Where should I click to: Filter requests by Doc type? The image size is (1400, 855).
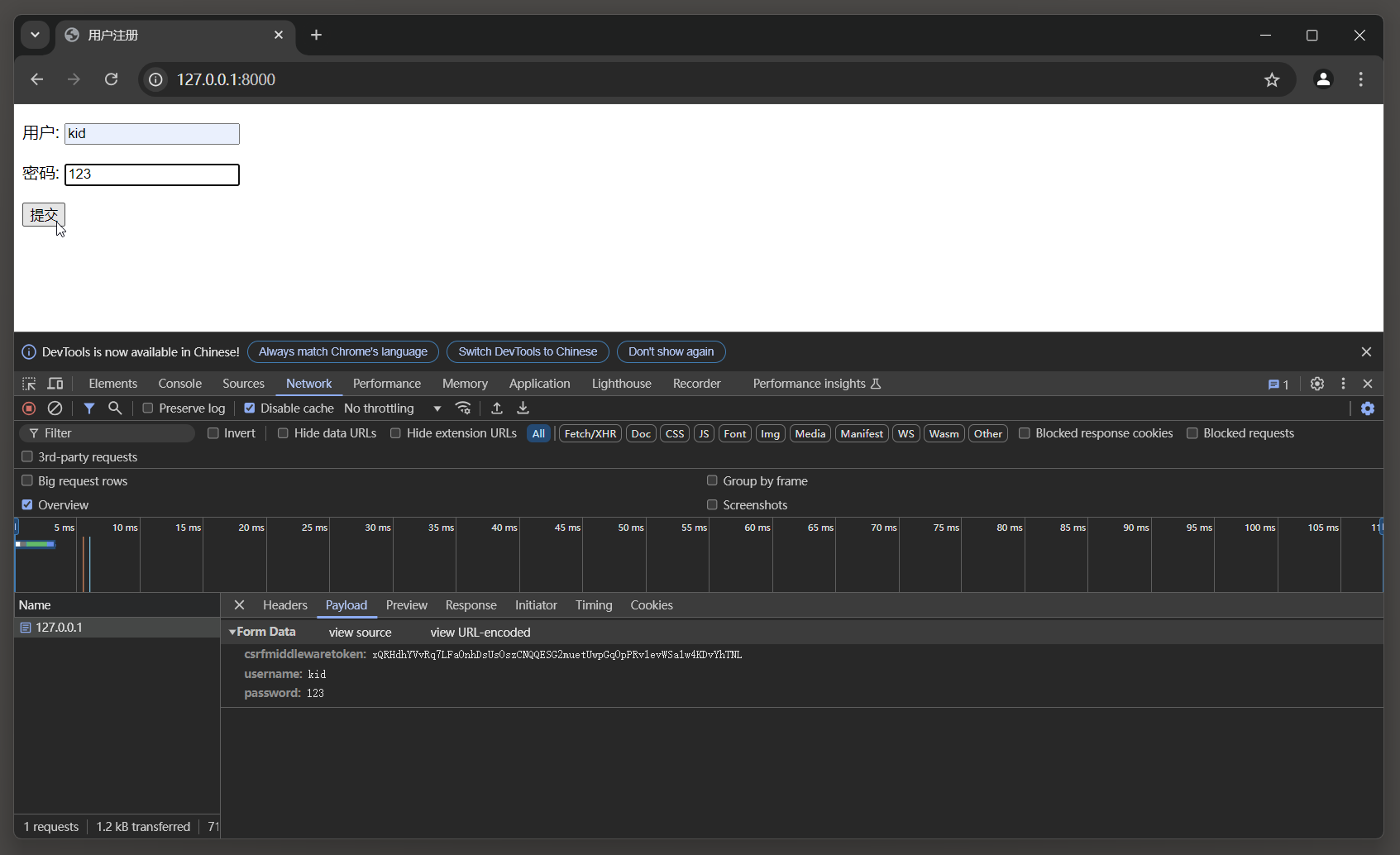(641, 434)
